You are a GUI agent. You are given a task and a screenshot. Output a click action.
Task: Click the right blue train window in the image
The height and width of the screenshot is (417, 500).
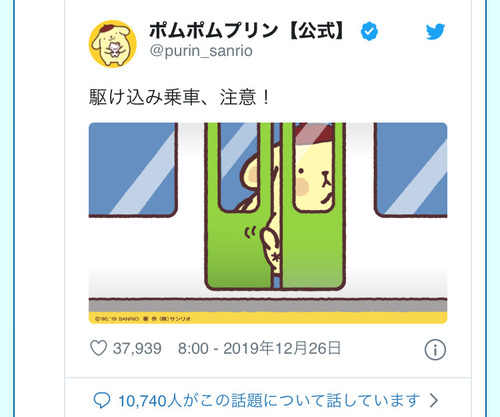click(411, 169)
